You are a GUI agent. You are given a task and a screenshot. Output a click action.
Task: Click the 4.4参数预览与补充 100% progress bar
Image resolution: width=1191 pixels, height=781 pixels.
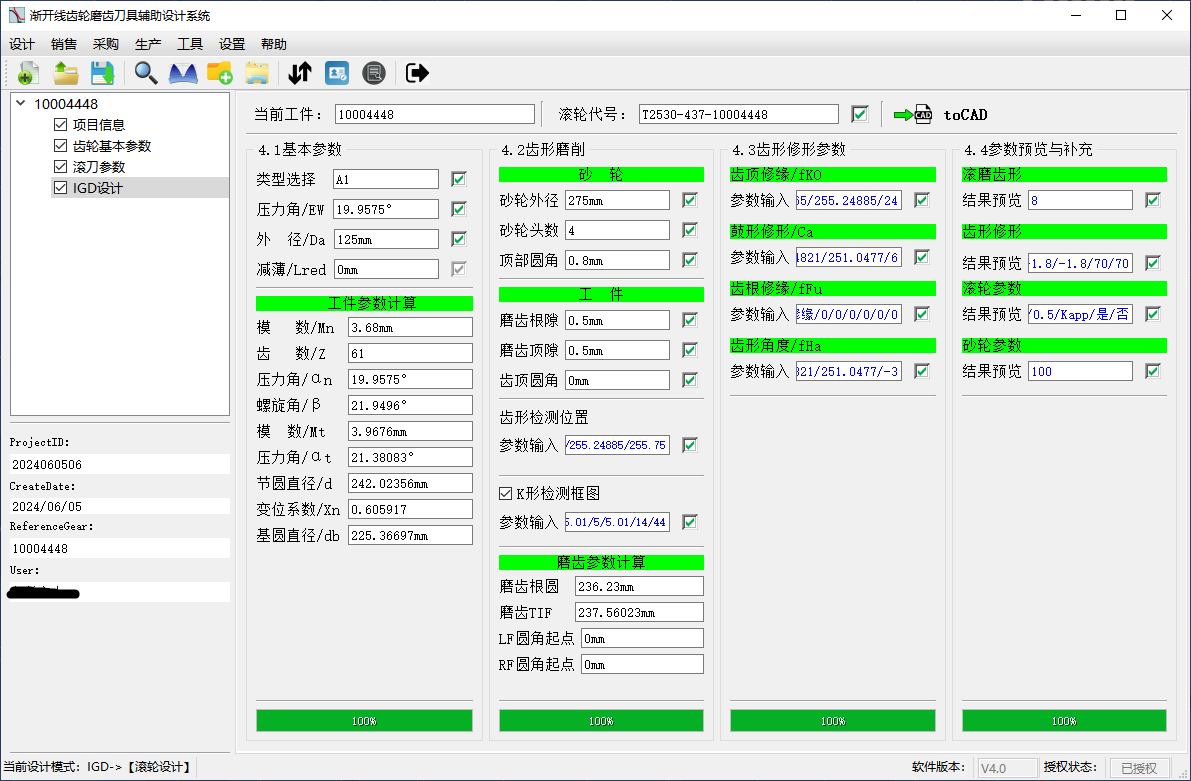(x=1064, y=720)
